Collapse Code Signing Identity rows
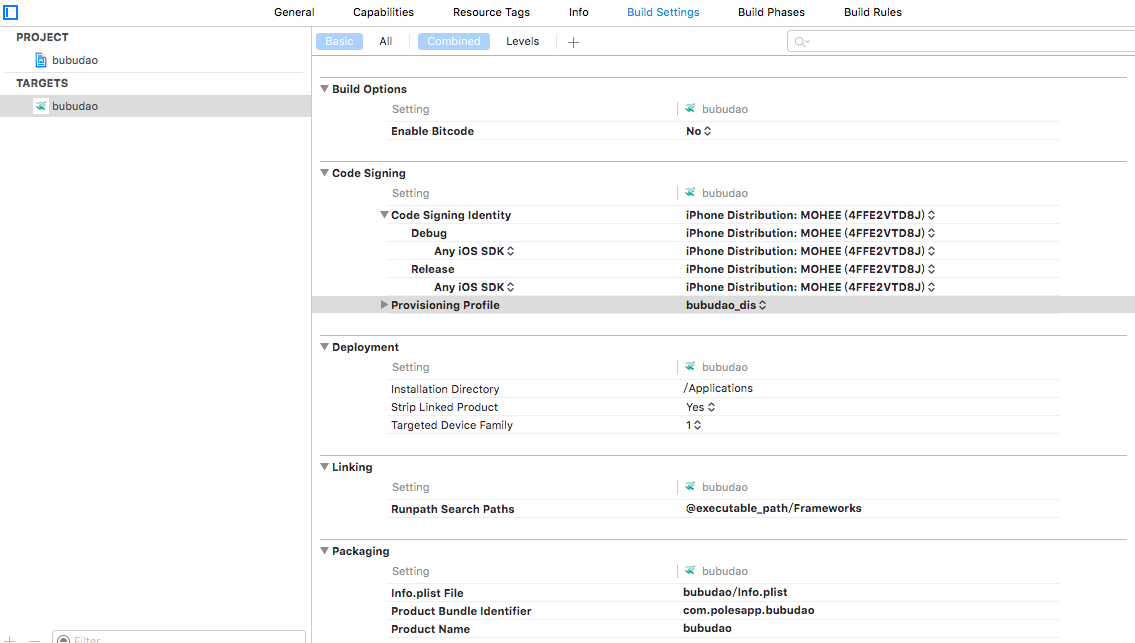Screen dimensions: 1135x643 click(384, 214)
